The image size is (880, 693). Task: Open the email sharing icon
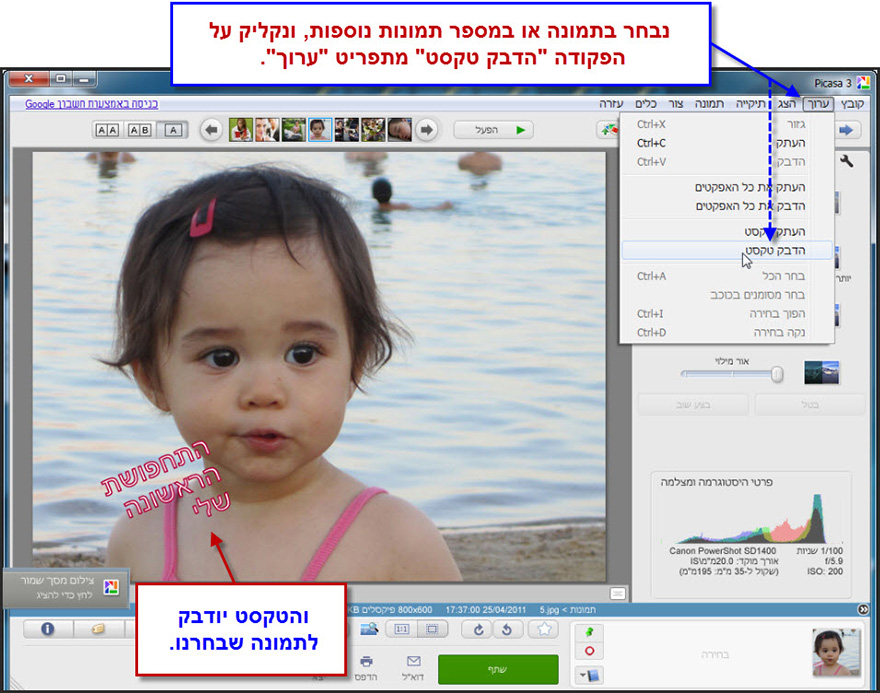tap(413, 662)
